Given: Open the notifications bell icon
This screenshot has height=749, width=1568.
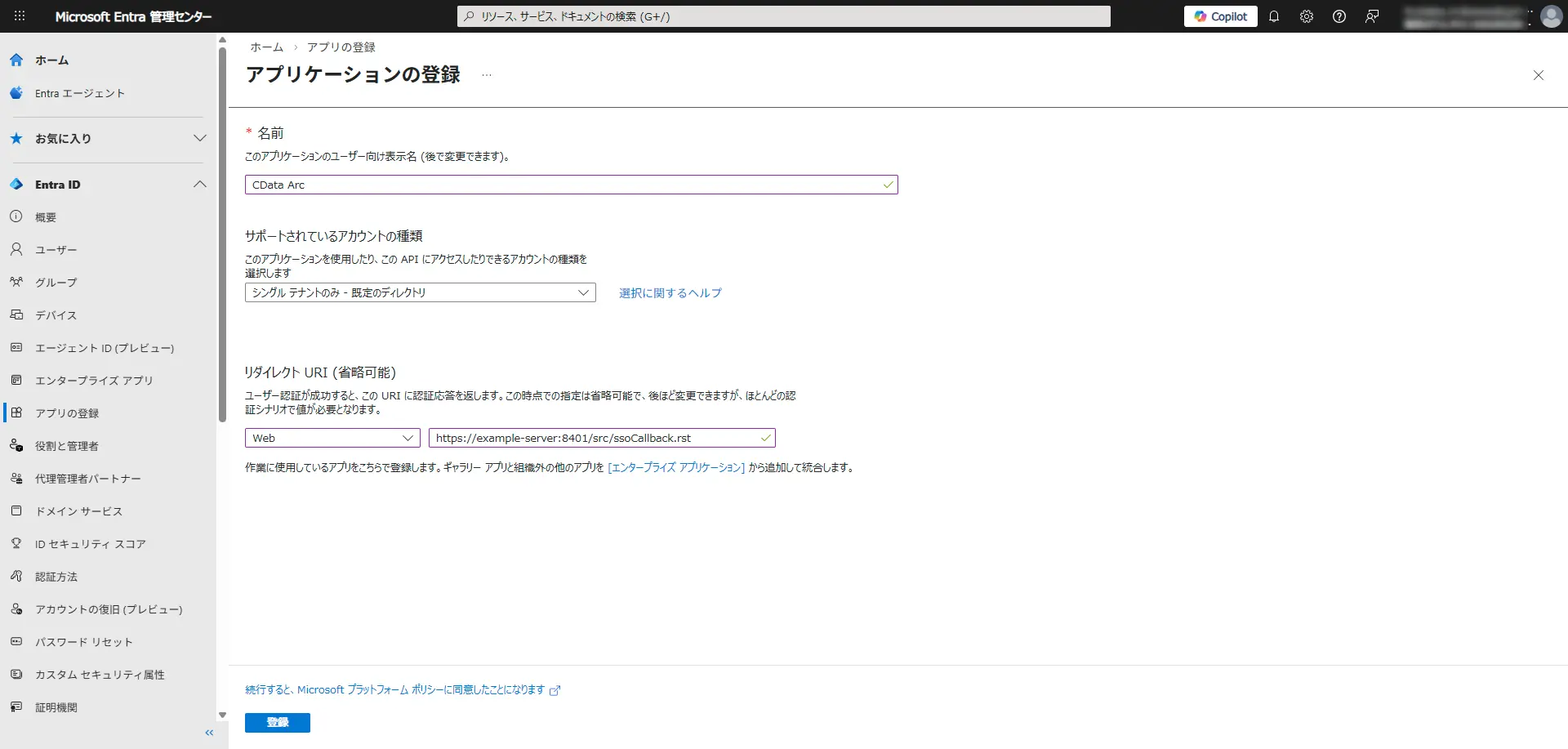Looking at the screenshot, I should tap(1274, 16).
